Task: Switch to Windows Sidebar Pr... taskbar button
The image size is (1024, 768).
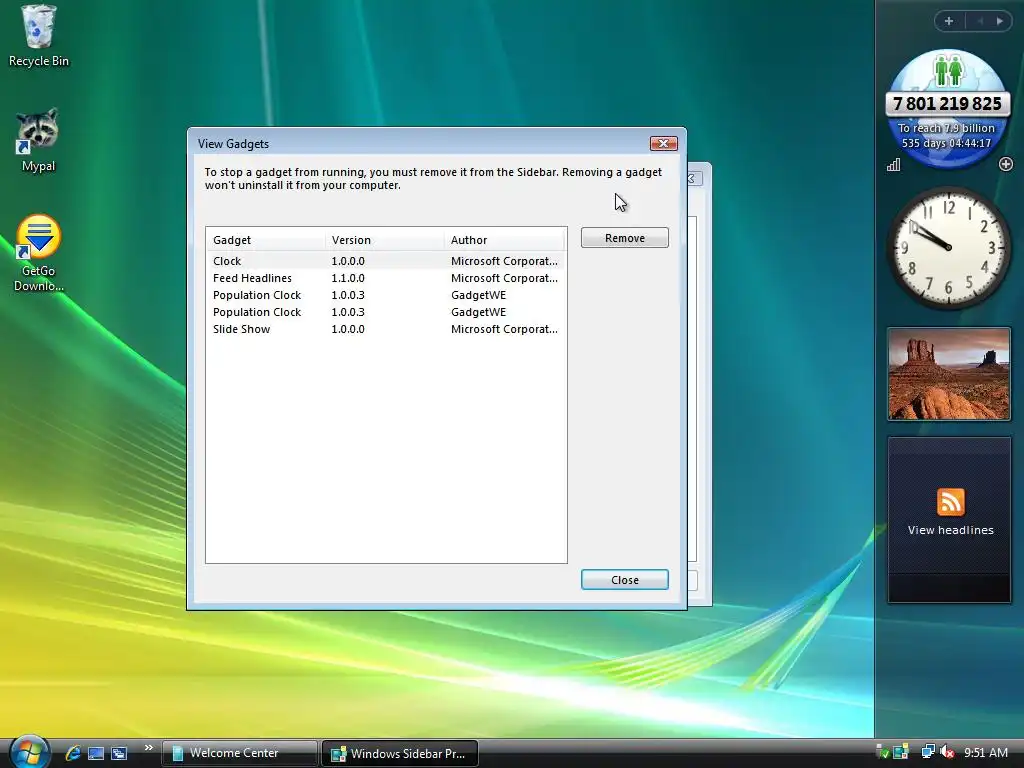Action: pyautogui.click(x=400, y=753)
